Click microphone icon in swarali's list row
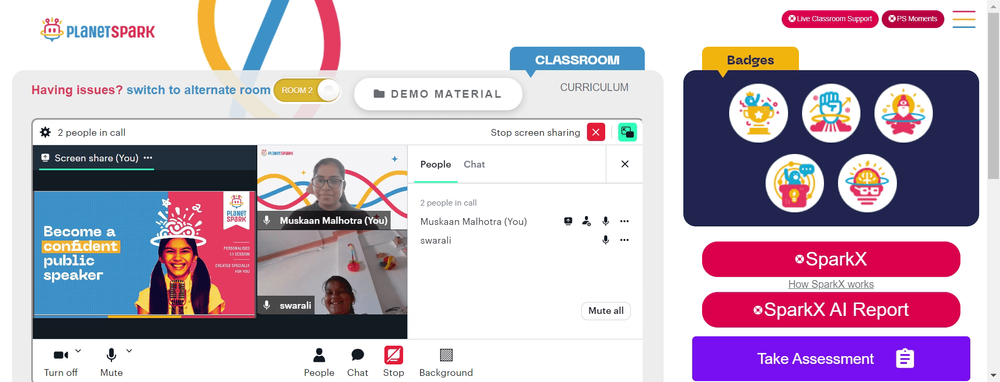1000x382 pixels. [x=605, y=240]
